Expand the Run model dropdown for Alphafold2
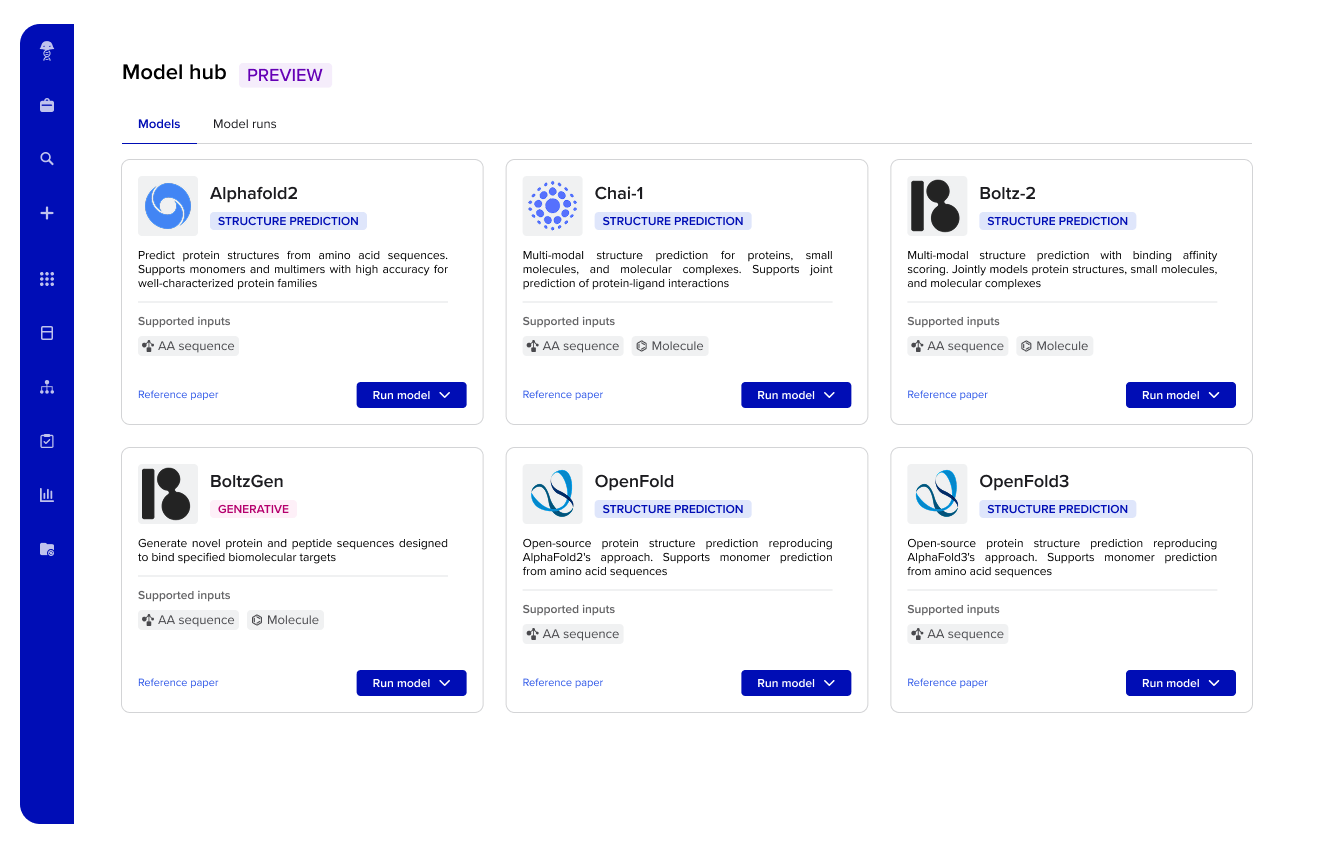This screenshot has width=1320, height=848. (412, 395)
